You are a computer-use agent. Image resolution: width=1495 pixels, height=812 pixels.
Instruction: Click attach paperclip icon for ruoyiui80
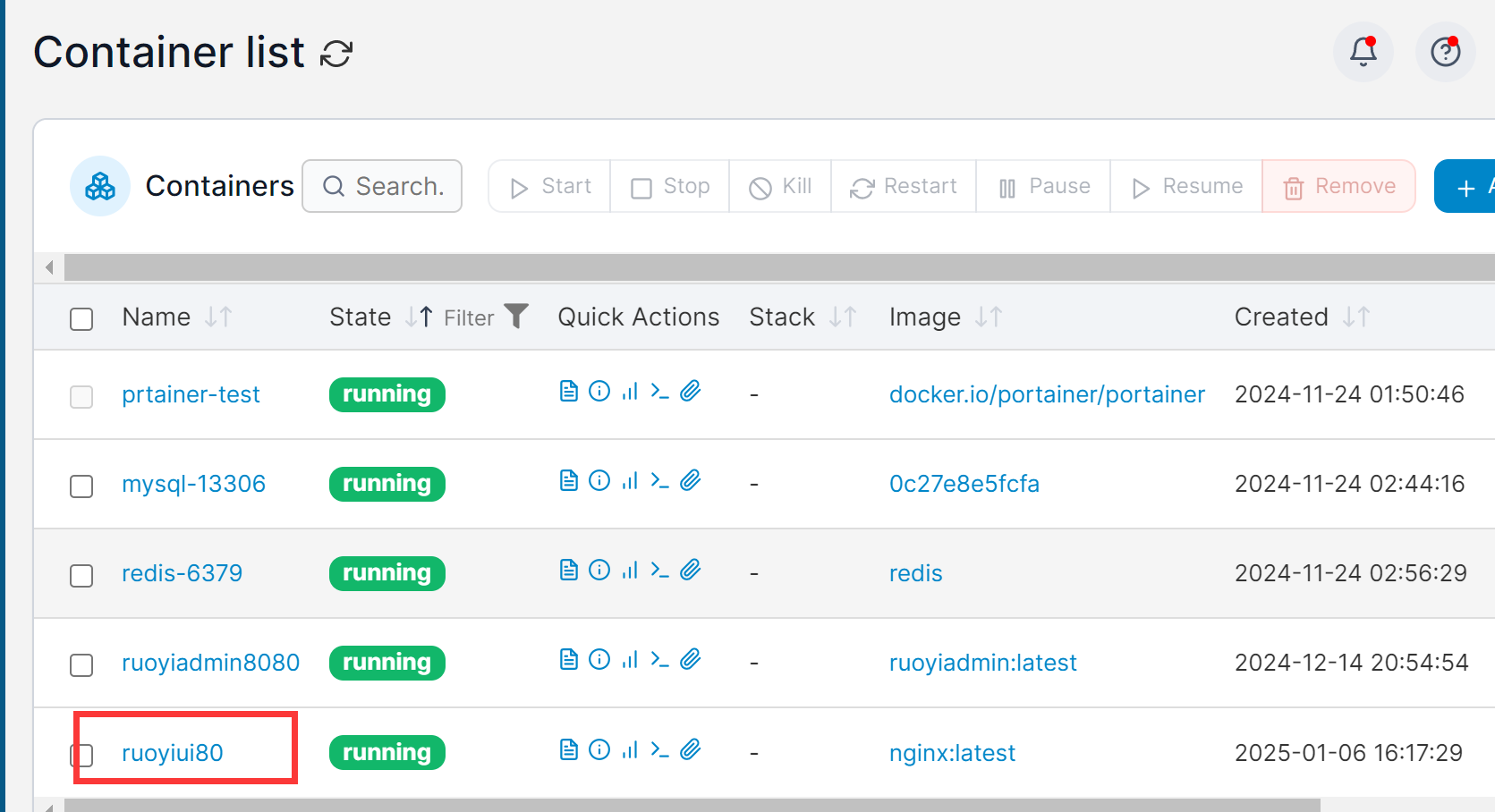click(690, 749)
